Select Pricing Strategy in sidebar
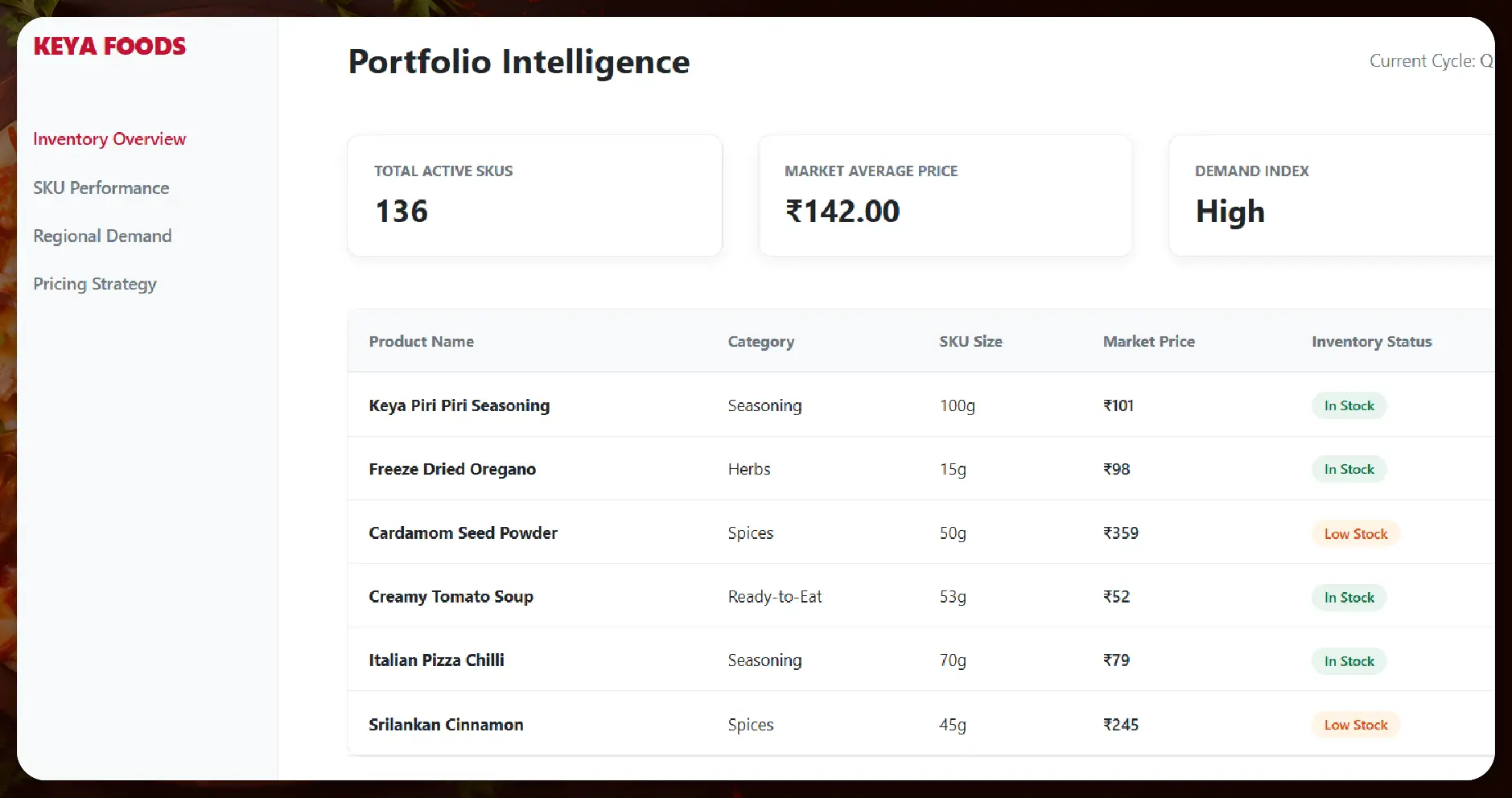Image resolution: width=1512 pixels, height=798 pixels. [x=95, y=284]
